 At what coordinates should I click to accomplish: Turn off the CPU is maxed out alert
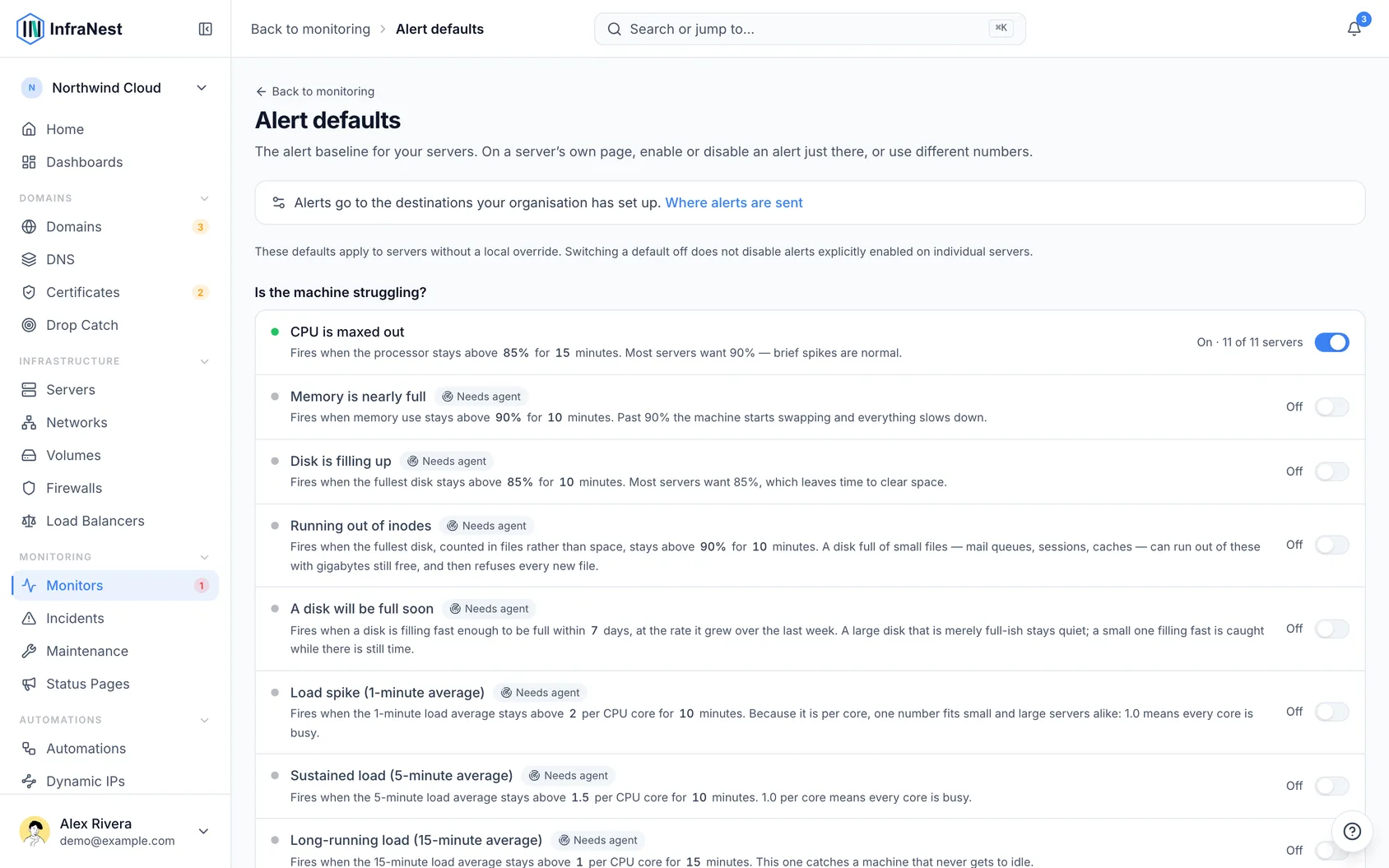click(1331, 342)
